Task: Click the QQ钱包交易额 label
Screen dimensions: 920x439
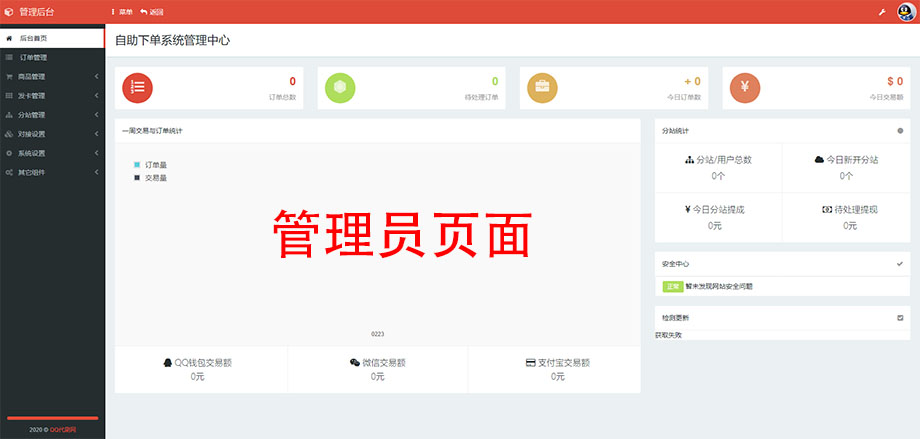Action: (x=203, y=363)
